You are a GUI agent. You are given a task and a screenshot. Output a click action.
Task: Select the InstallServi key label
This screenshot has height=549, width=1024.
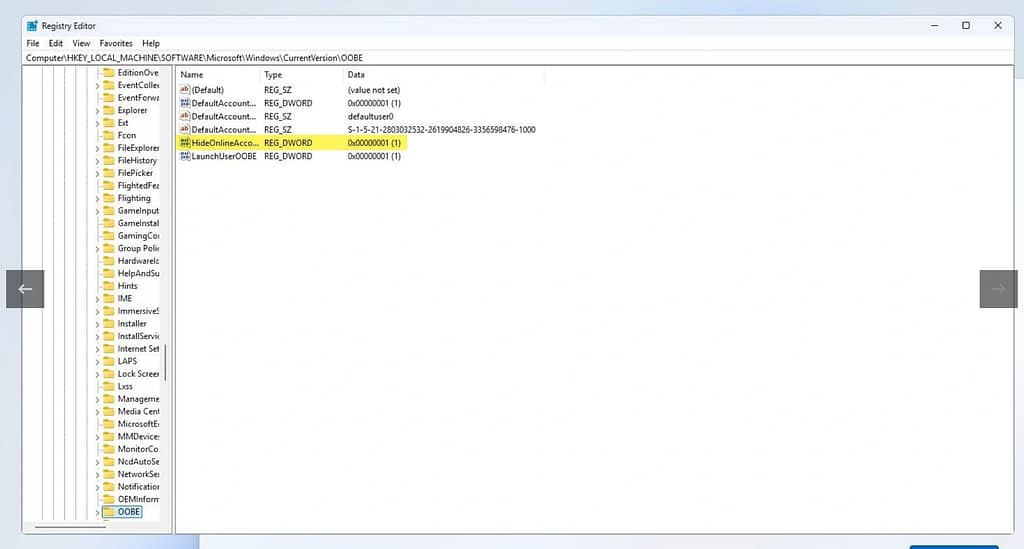coord(138,336)
